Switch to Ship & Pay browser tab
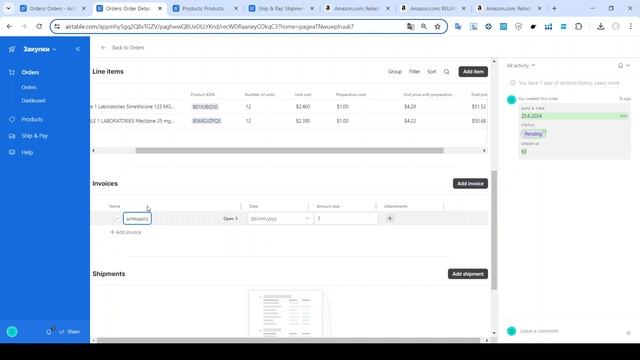 (282, 8)
